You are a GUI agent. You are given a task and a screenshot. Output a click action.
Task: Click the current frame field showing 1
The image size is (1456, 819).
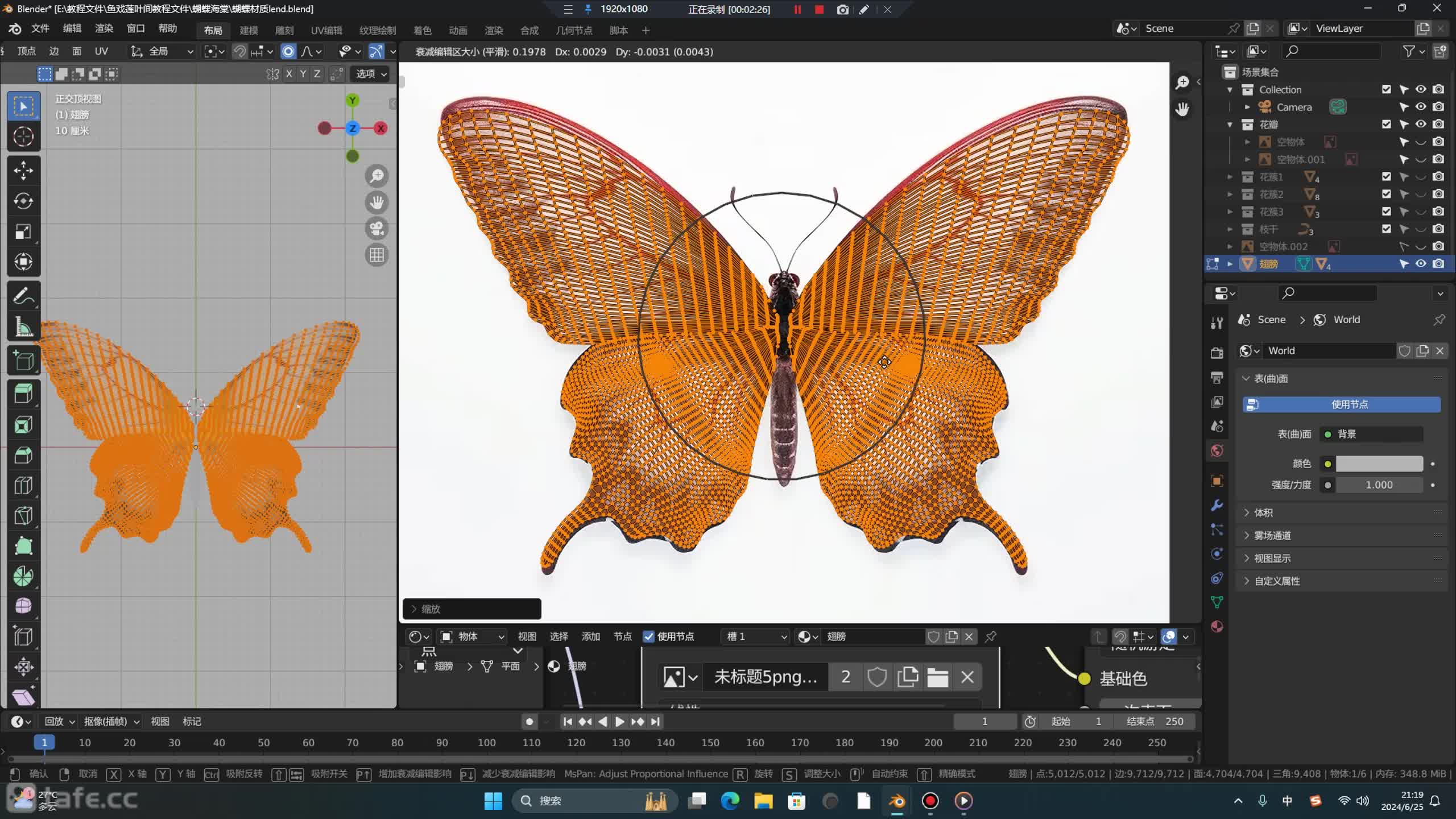pos(985,721)
